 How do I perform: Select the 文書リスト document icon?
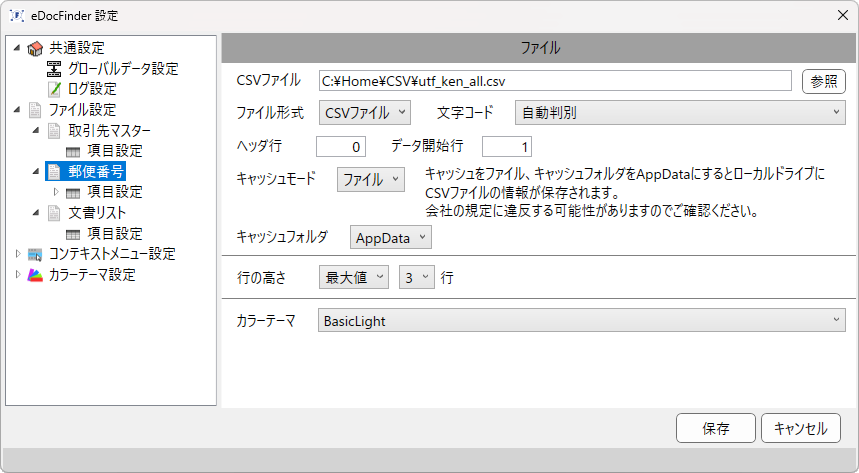click(x=54, y=213)
